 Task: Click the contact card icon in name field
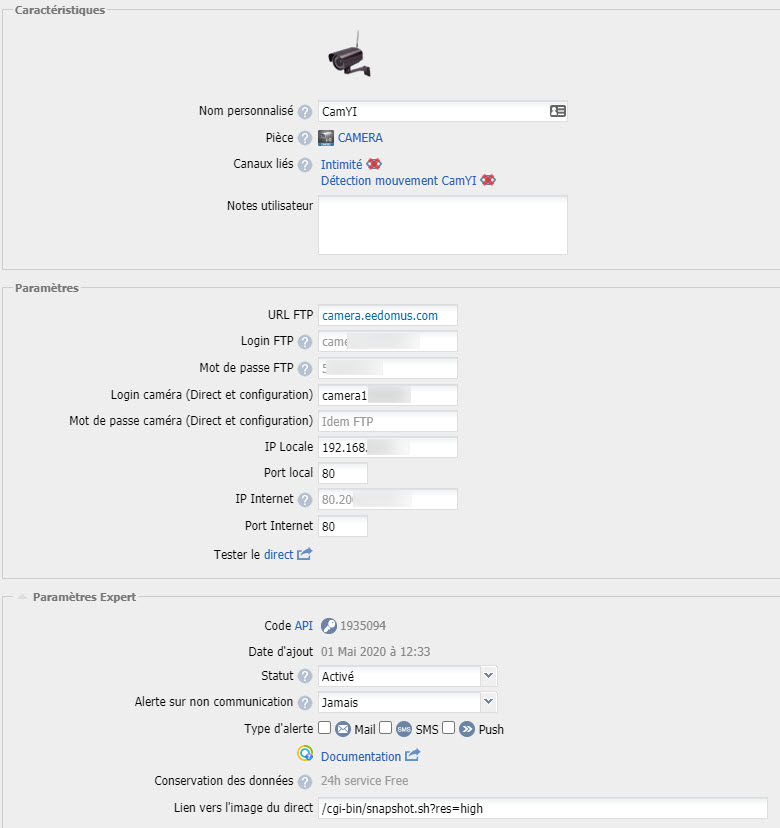tap(557, 111)
